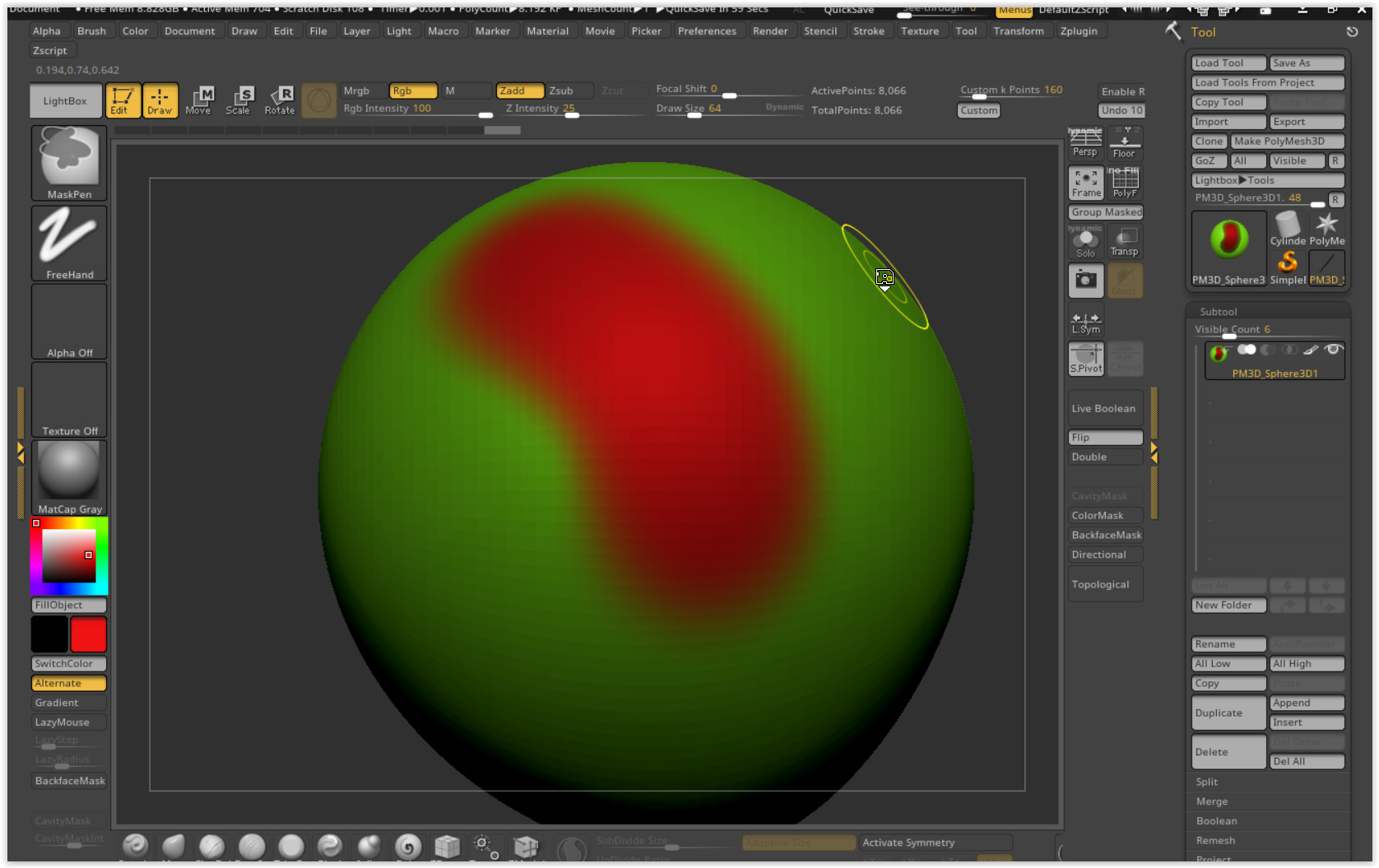The image size is (1379, 868).
Task: Open the Zplugin menu
Action: [1078, 30]
